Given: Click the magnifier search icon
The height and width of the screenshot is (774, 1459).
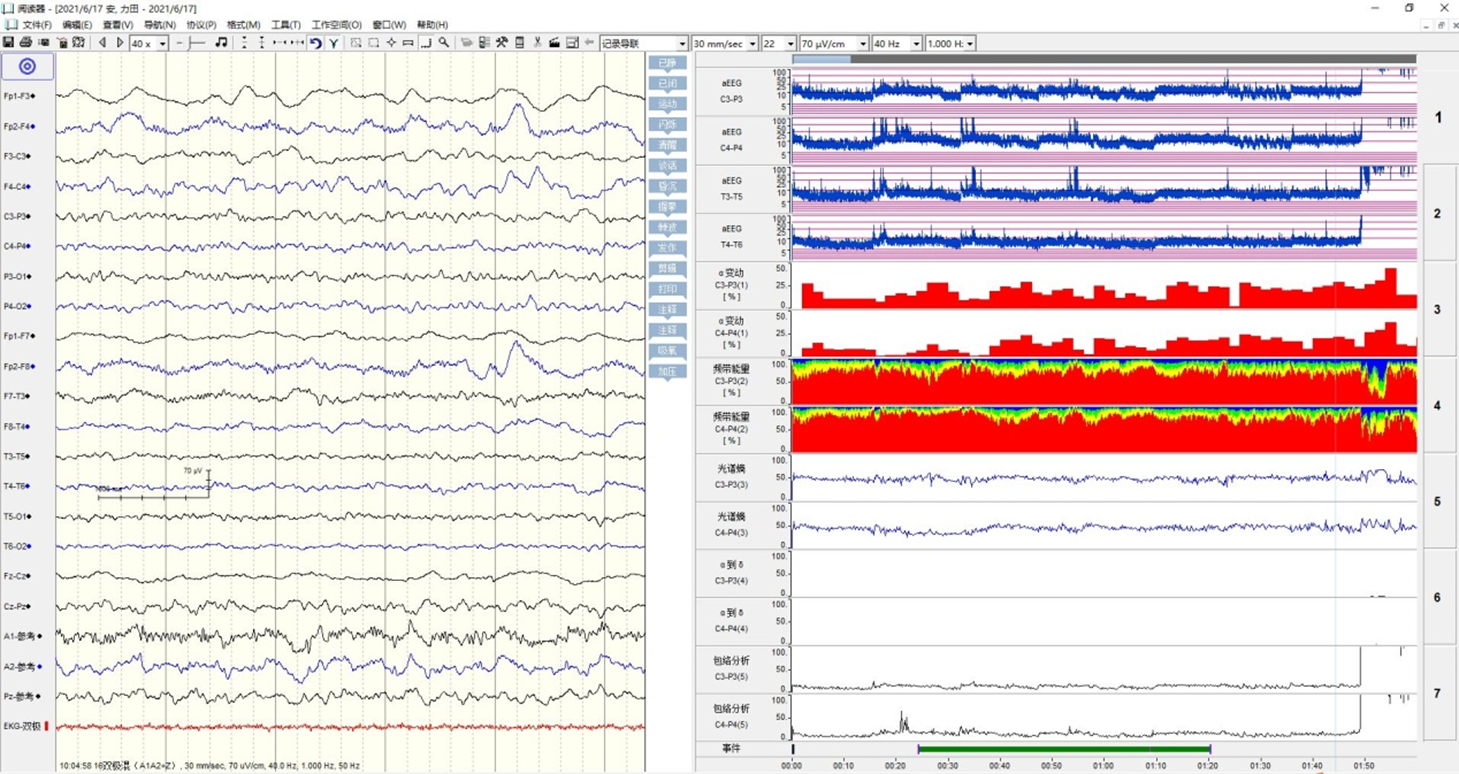Looking at the screenshot, I should (x=444, y=43).
